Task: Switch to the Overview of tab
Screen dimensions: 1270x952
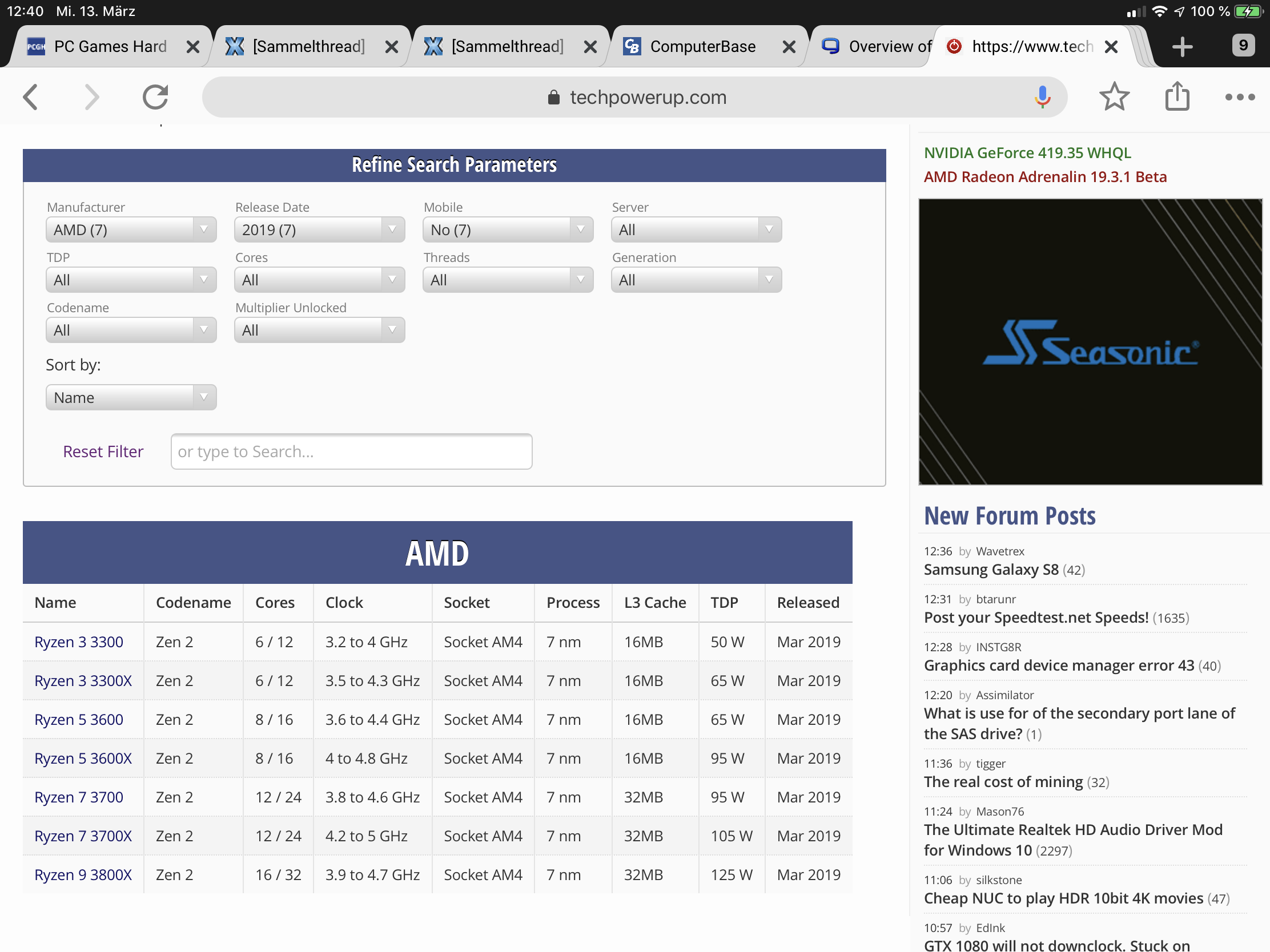Action: 874,46
